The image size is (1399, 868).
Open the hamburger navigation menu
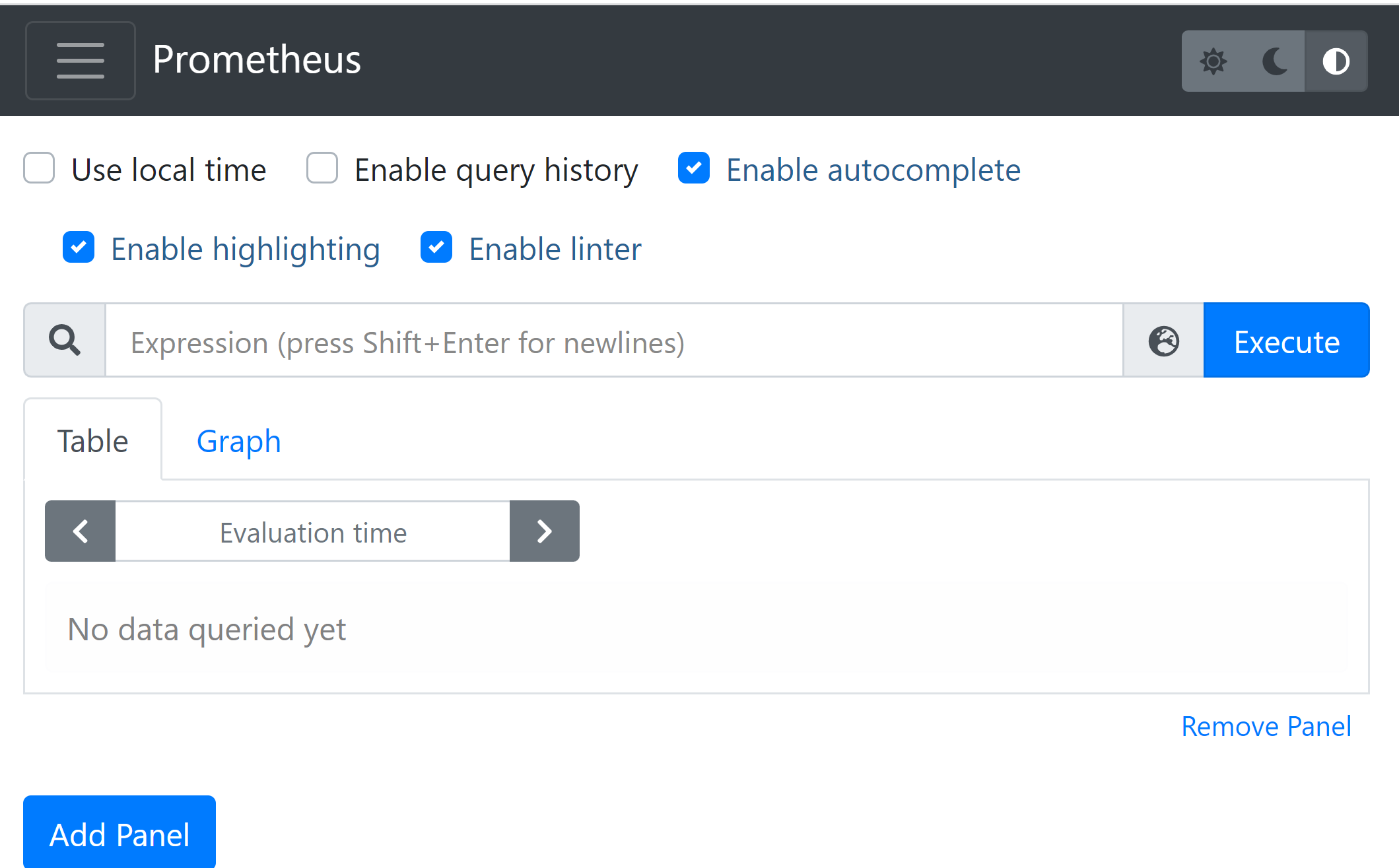pyautogui.click(x=80, y=61)
